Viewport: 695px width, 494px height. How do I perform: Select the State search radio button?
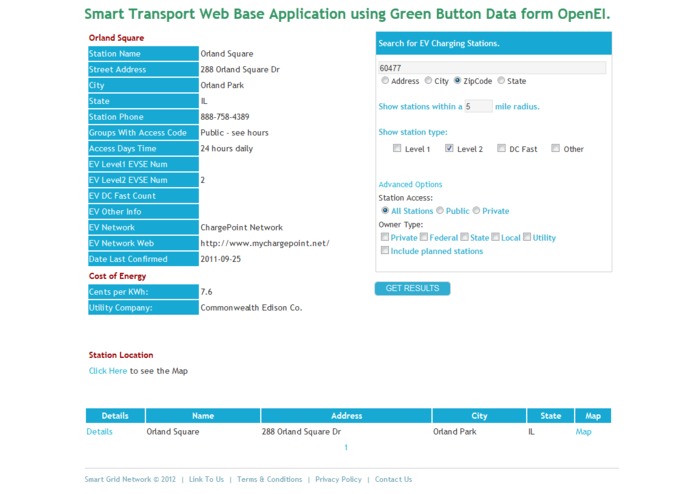tap(501, 81)
